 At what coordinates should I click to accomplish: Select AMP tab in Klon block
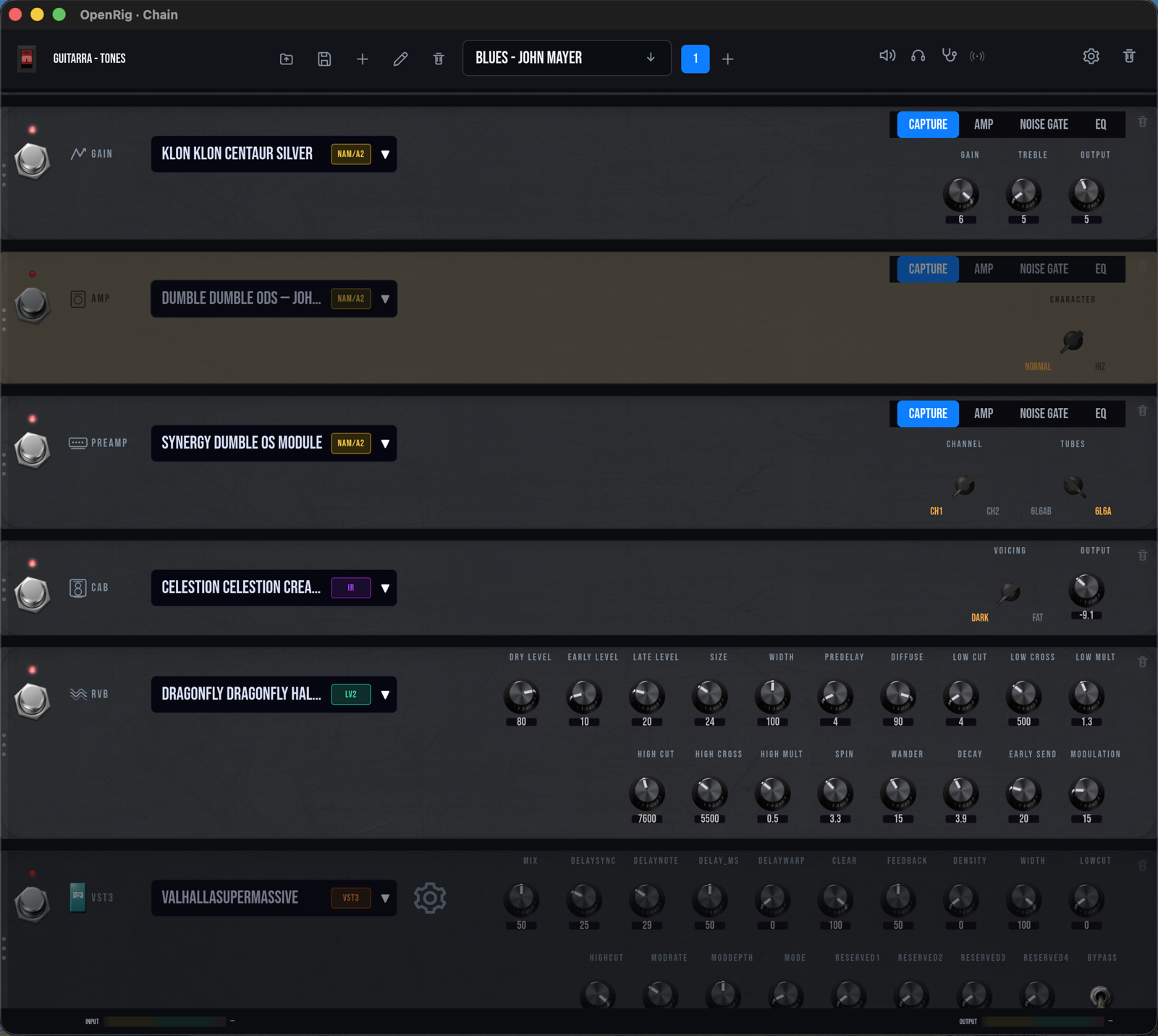[x=984, y=124]
